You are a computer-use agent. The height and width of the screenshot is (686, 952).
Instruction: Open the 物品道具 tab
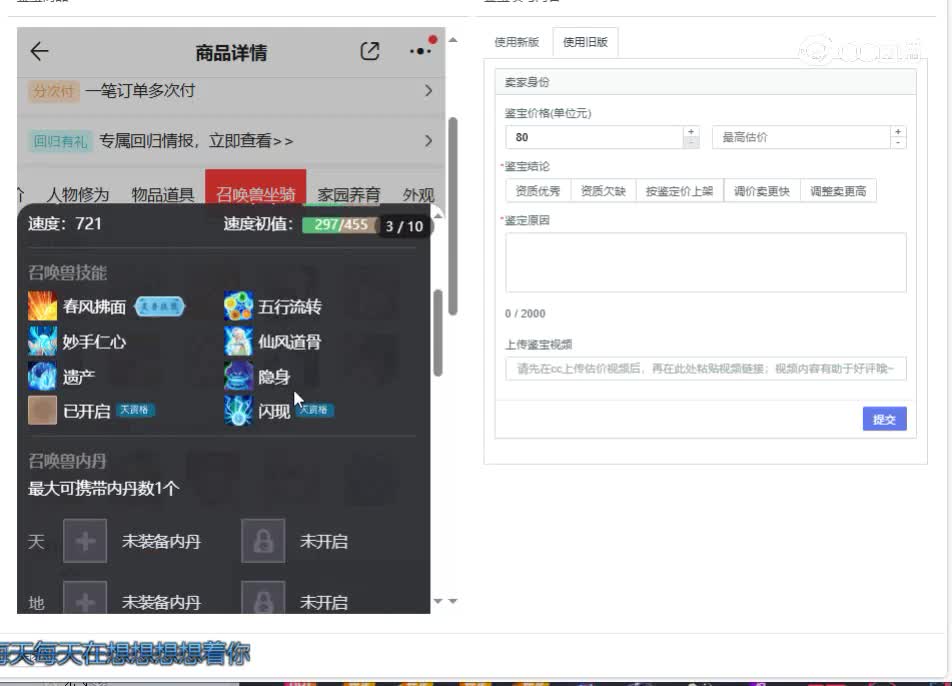tap(163, 194)
